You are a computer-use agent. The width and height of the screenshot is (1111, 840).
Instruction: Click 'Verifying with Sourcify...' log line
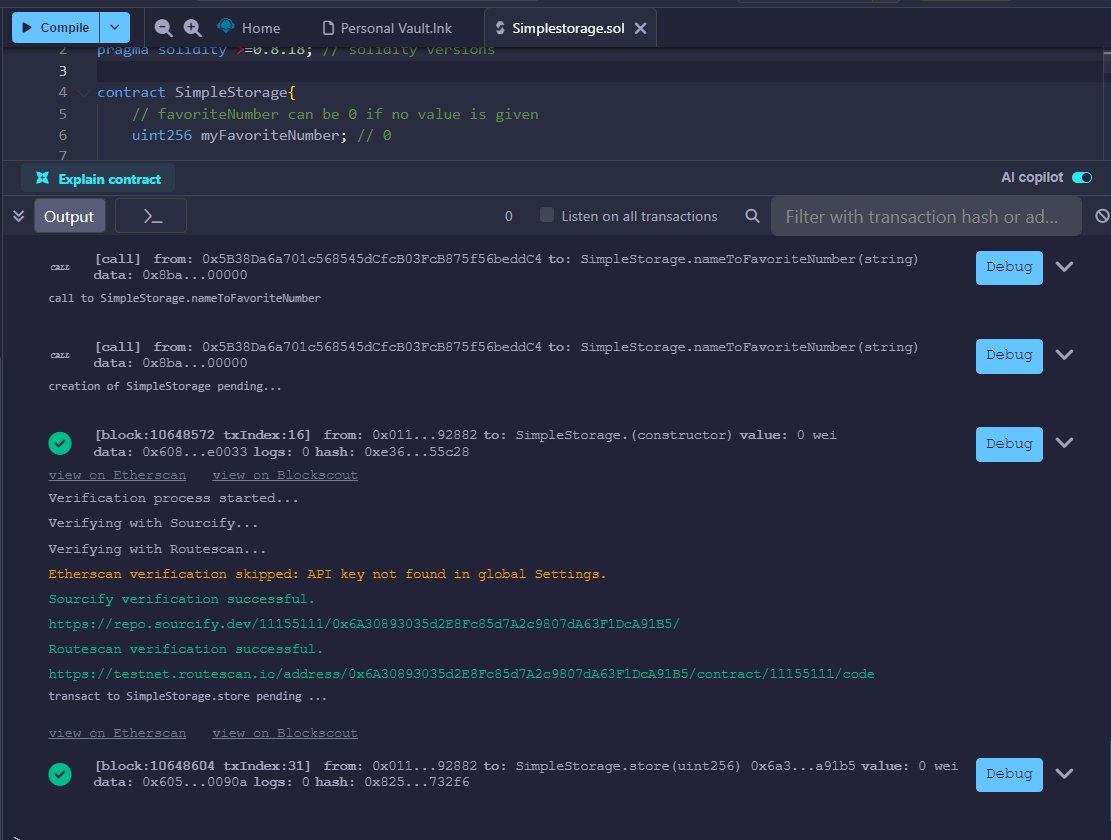click(153, 523)
